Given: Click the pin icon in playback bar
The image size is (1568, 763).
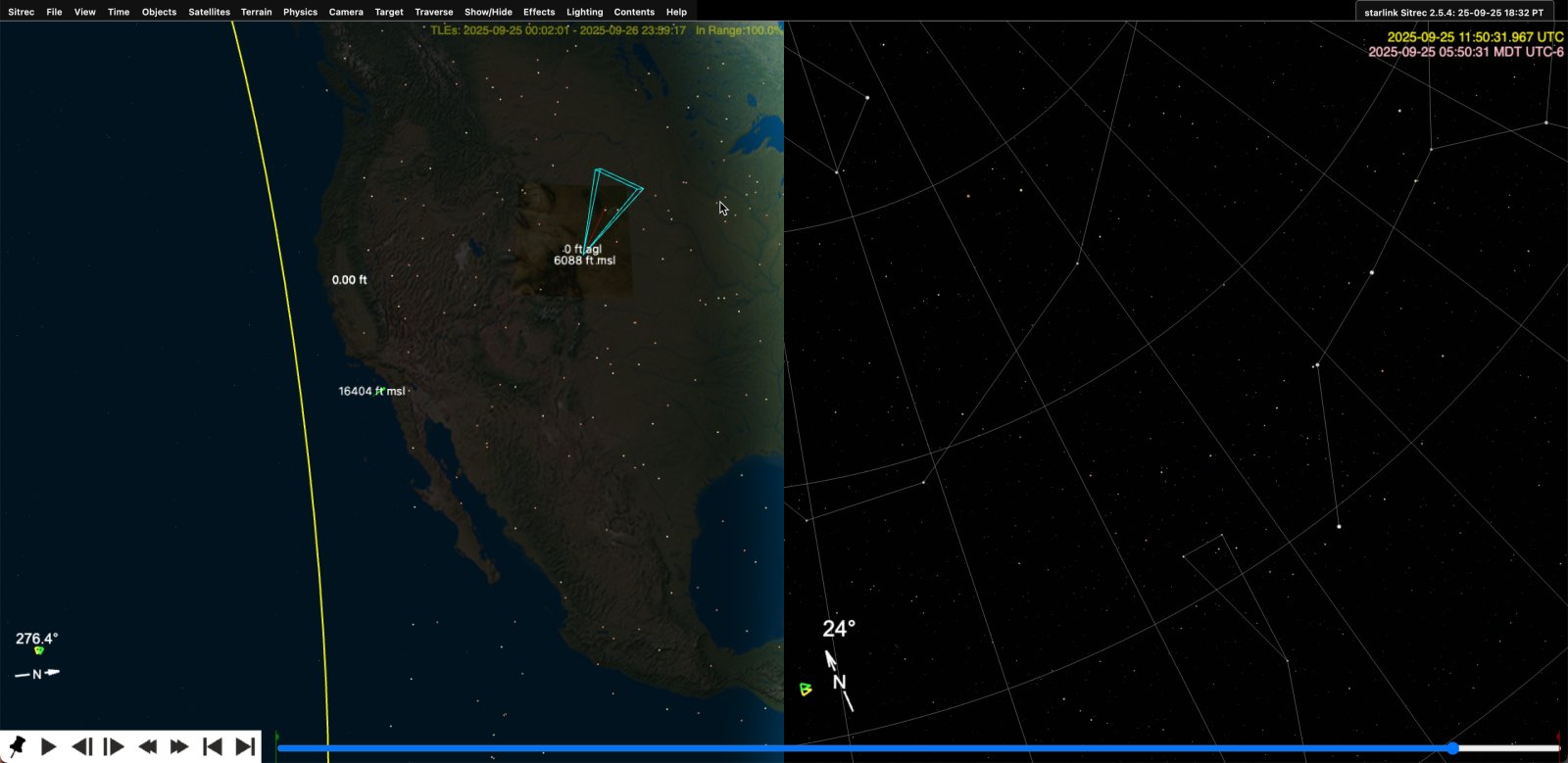Looking at the screenshot, I should tap(16, 746).
